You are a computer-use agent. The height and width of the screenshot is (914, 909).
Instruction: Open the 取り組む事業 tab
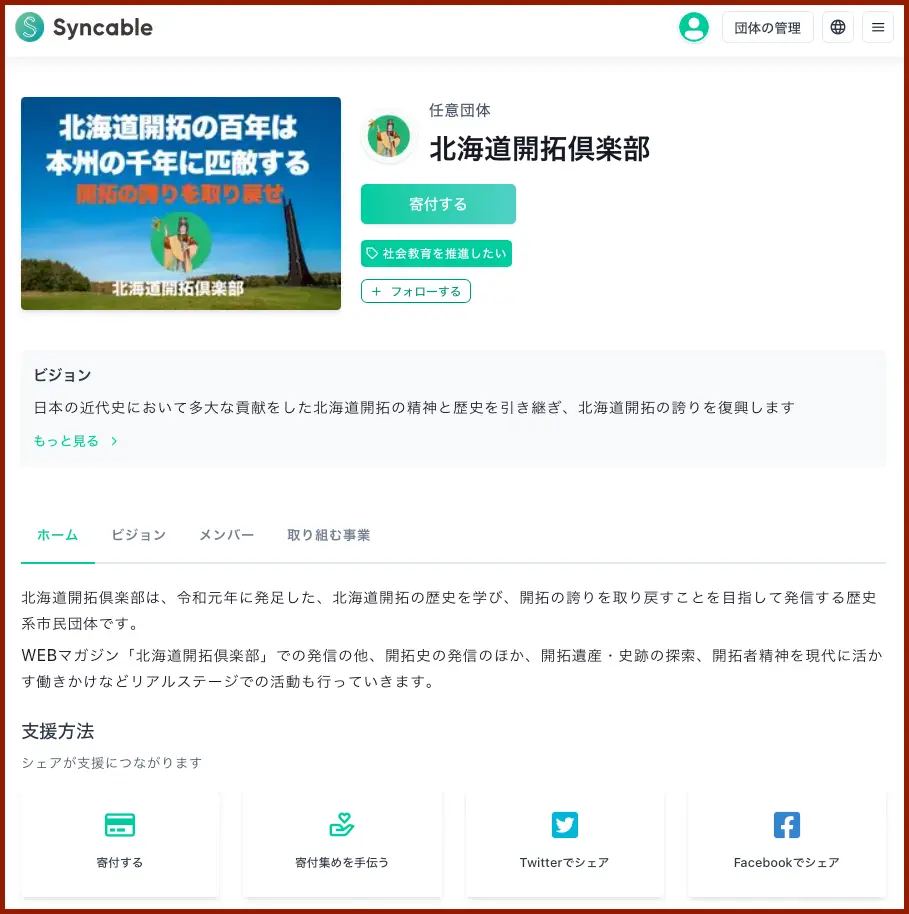(328, 535)
